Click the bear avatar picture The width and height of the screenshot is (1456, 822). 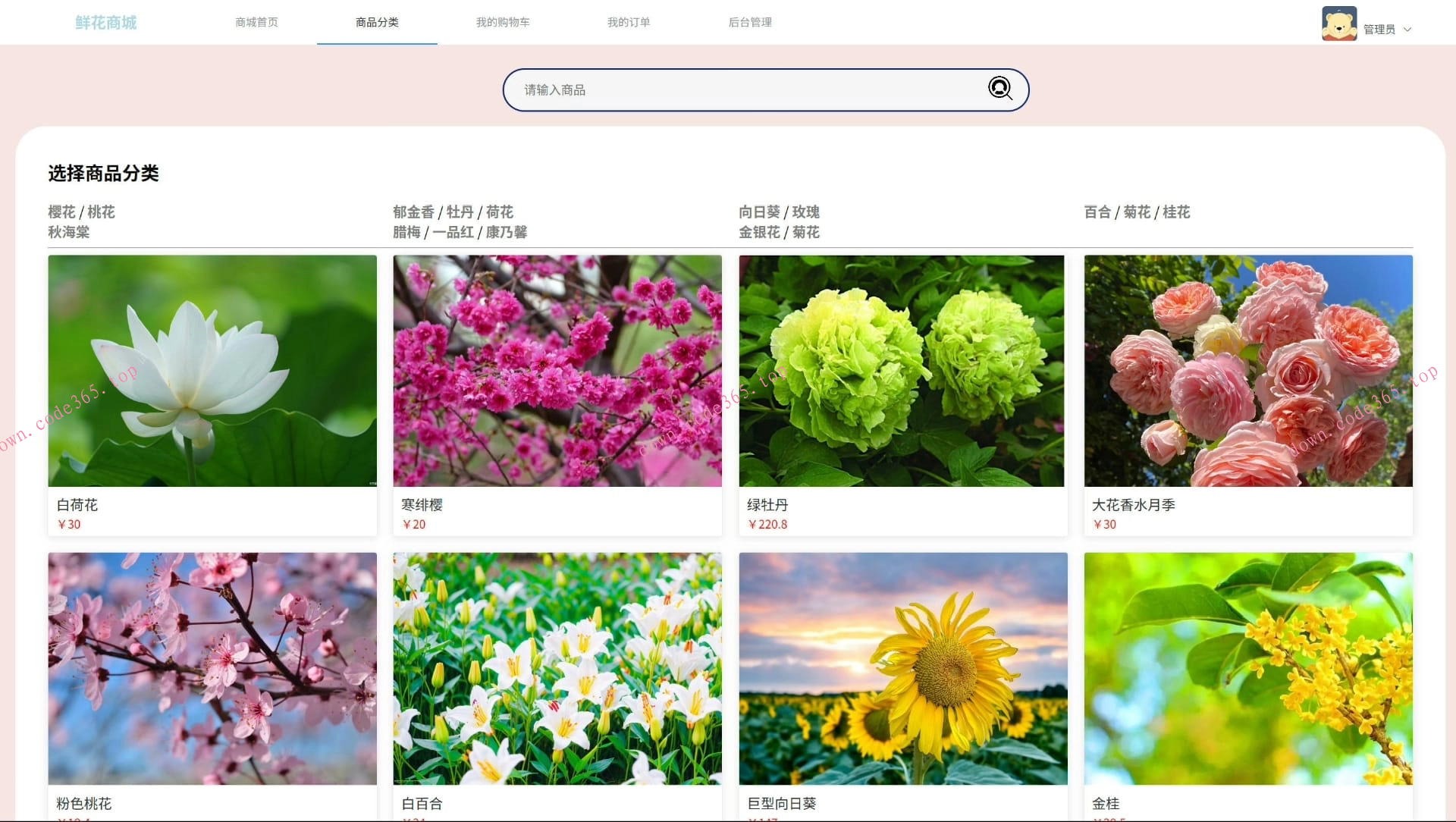[1338, 24]
